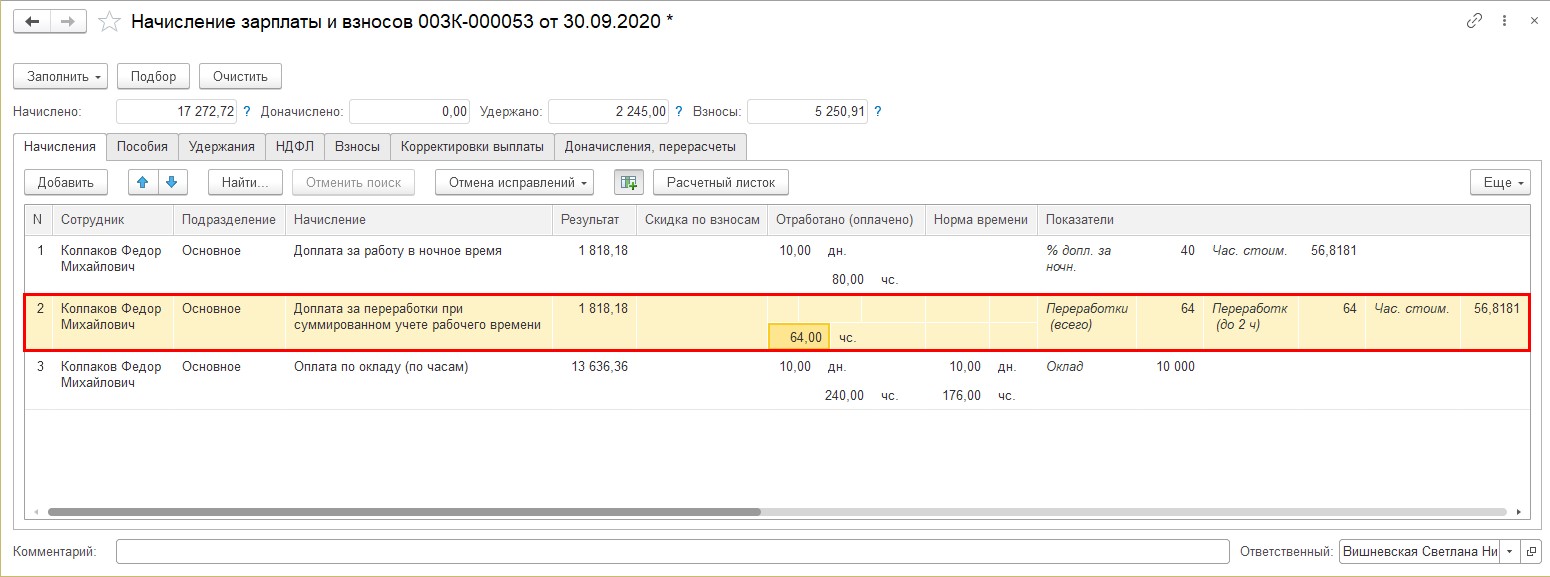Click the highlighted 64,00 hours cell
Image resolution: width=1550 pixels, height=577 pixels.
pos(799,337)
